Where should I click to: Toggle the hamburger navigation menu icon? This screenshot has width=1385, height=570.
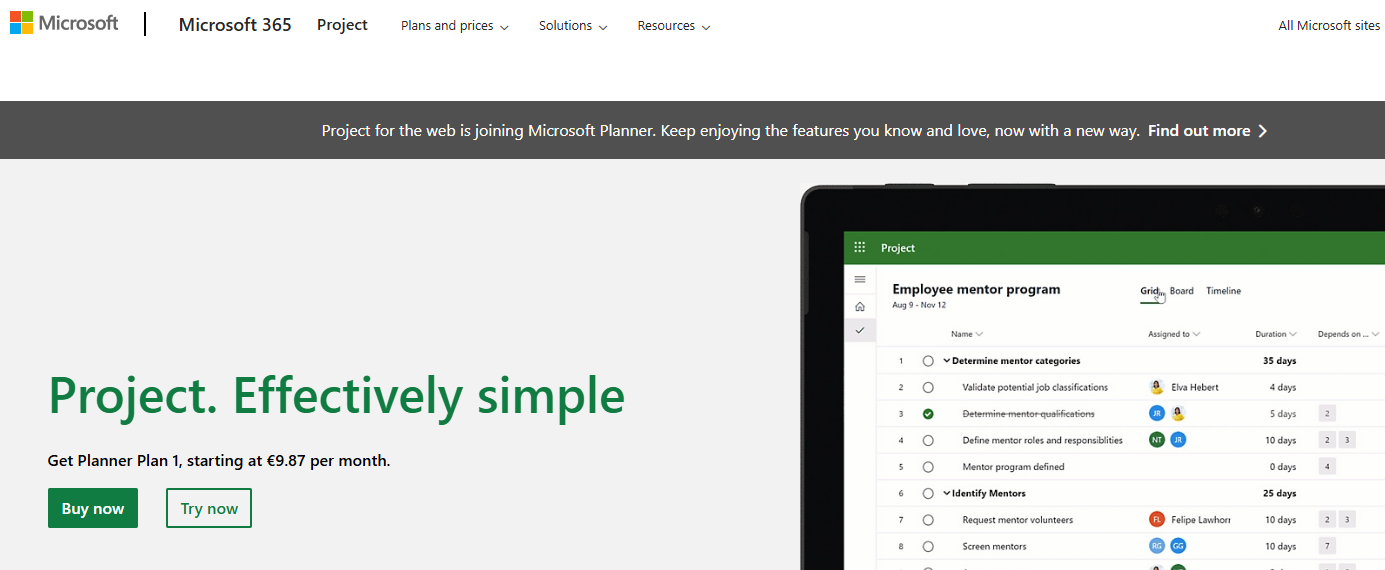click(x=860, y=279)
